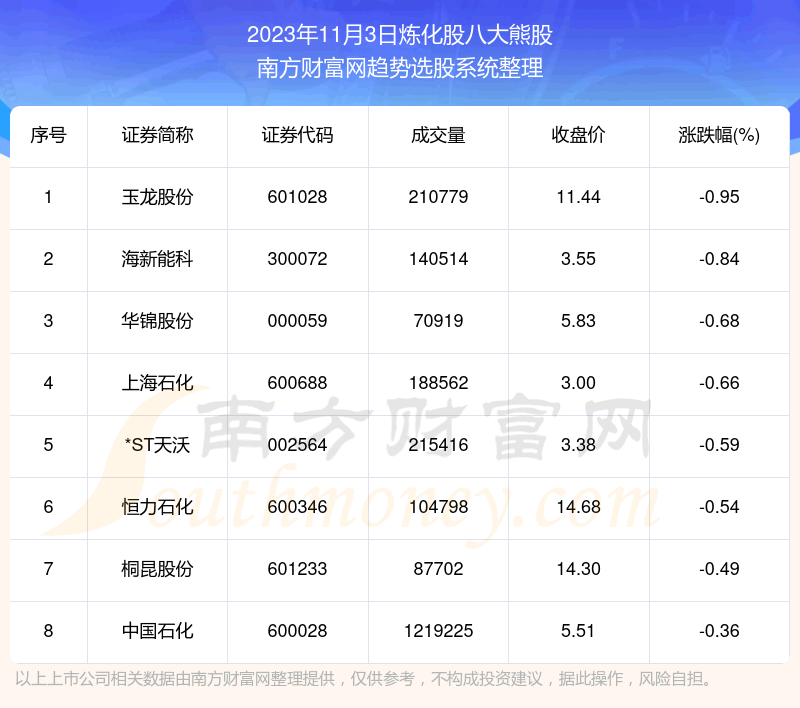
Task: Click the title 2023年11月3日炼化股八大熊股
Action: [399, 35]
